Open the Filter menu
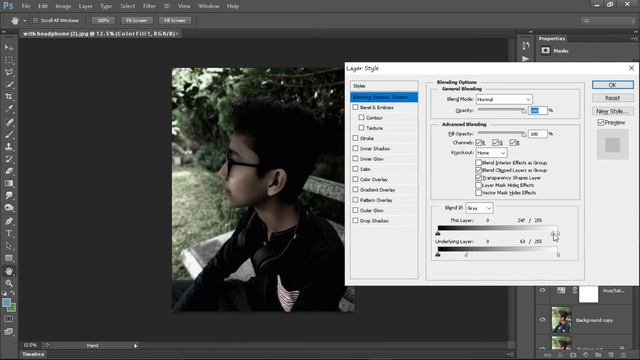This screenshot has width=640, height=360. (x=149, y=6)
